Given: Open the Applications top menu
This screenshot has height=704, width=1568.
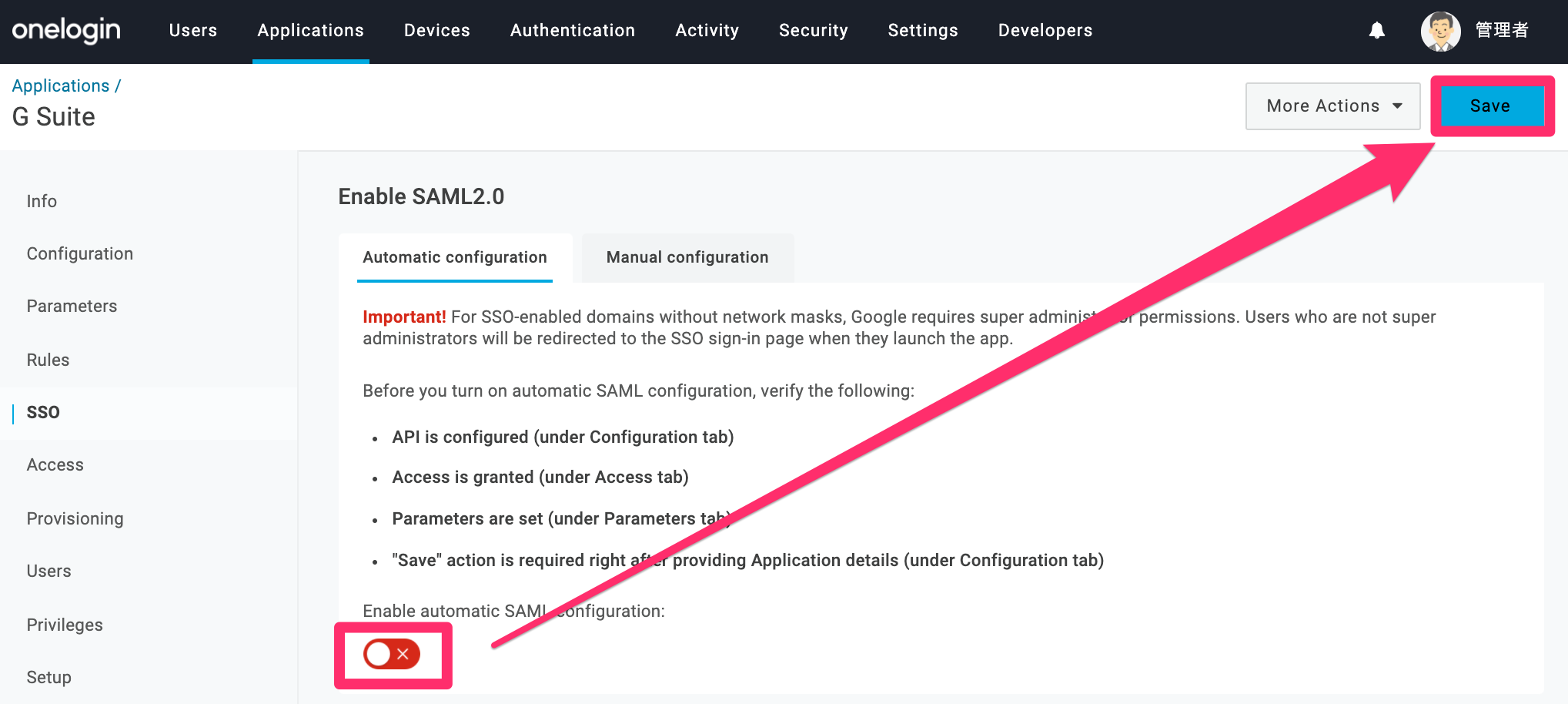Looking at the screenshot, I should pyautogui.click(x=311, y=30).
